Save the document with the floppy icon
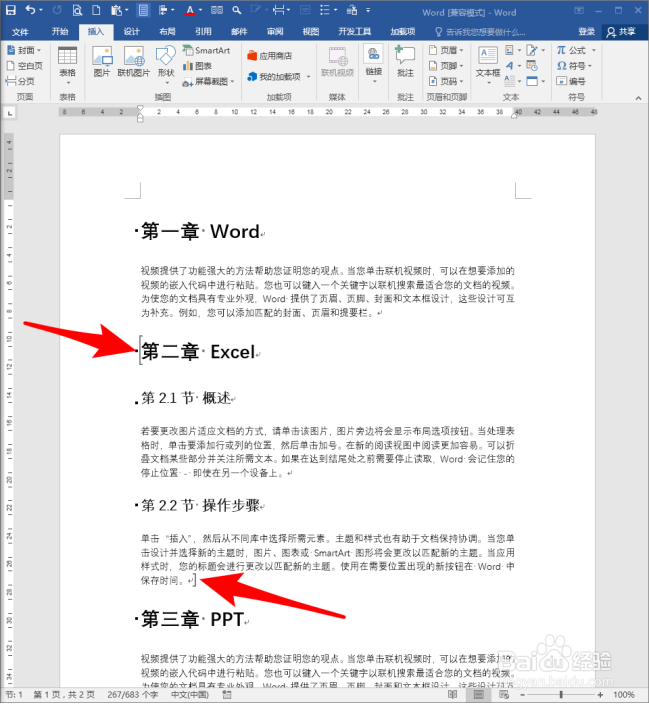The image size is (649, 704). (10, 10)
